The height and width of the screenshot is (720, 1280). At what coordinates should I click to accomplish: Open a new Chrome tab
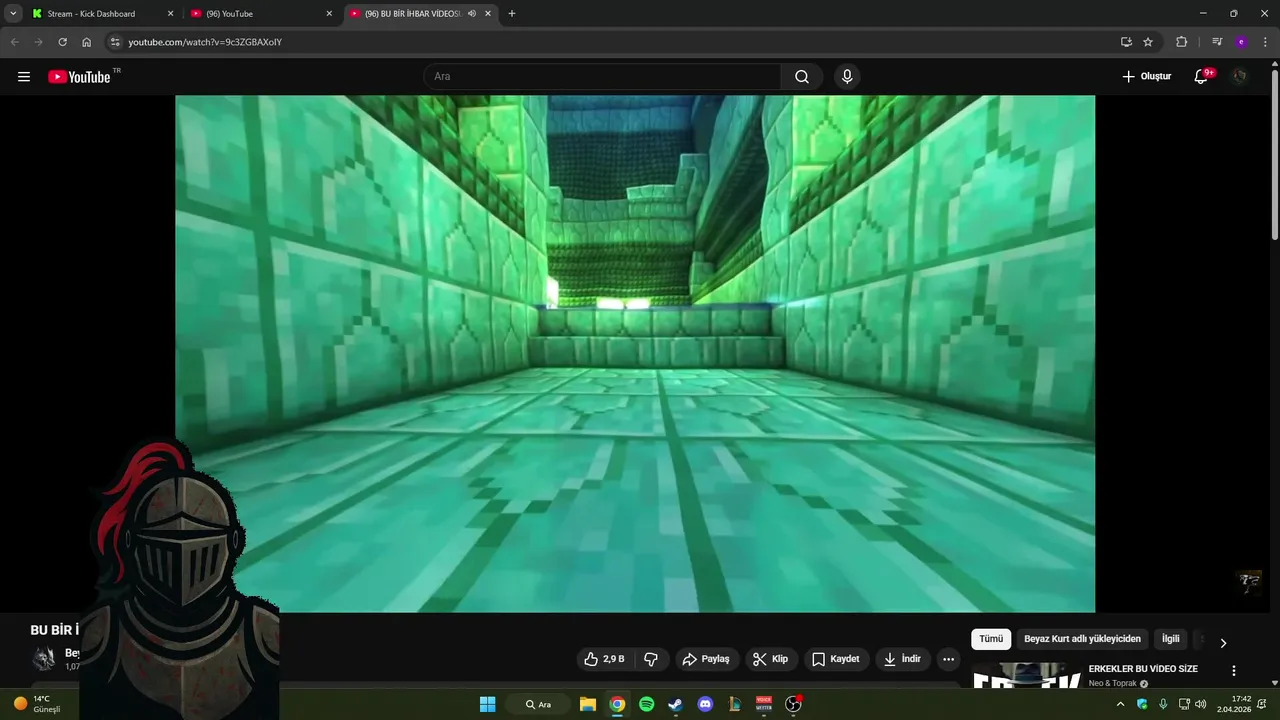pos(512,14)
